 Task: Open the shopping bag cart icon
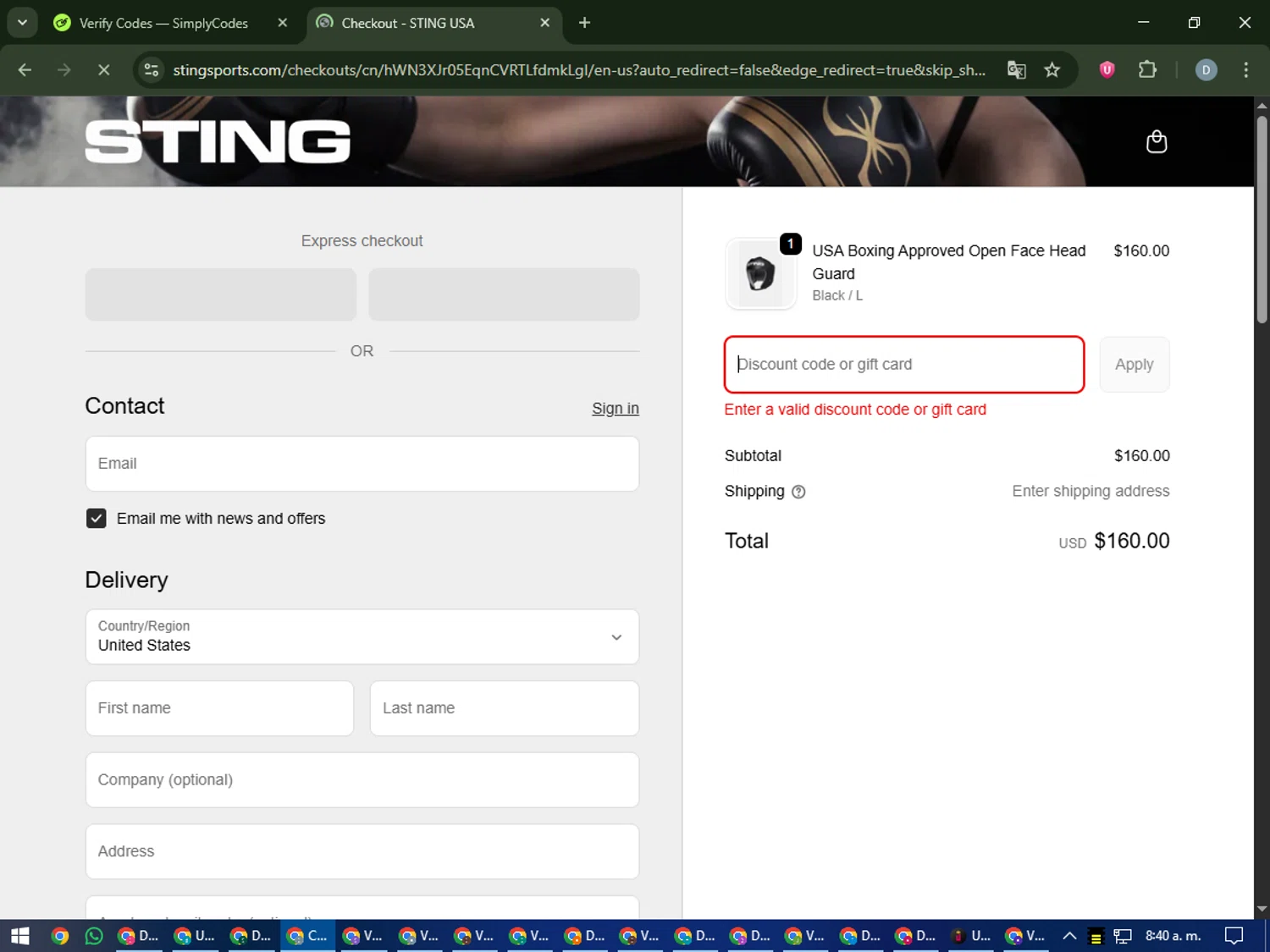[1156, 141]
